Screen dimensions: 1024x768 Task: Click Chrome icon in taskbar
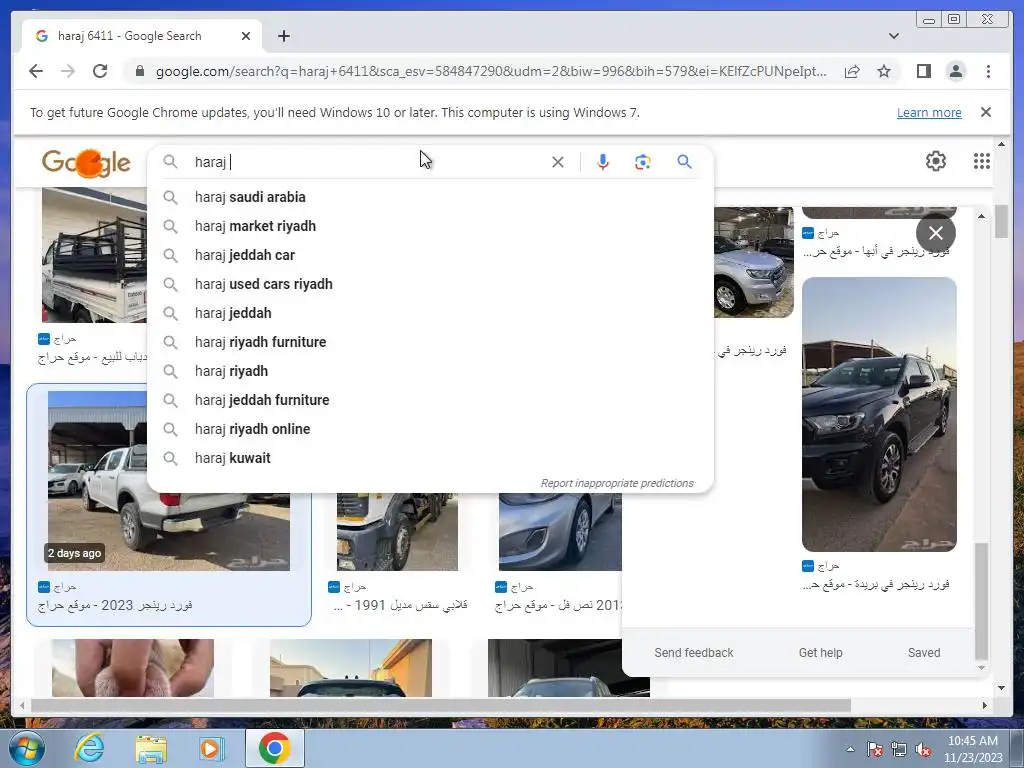[274, 748]
